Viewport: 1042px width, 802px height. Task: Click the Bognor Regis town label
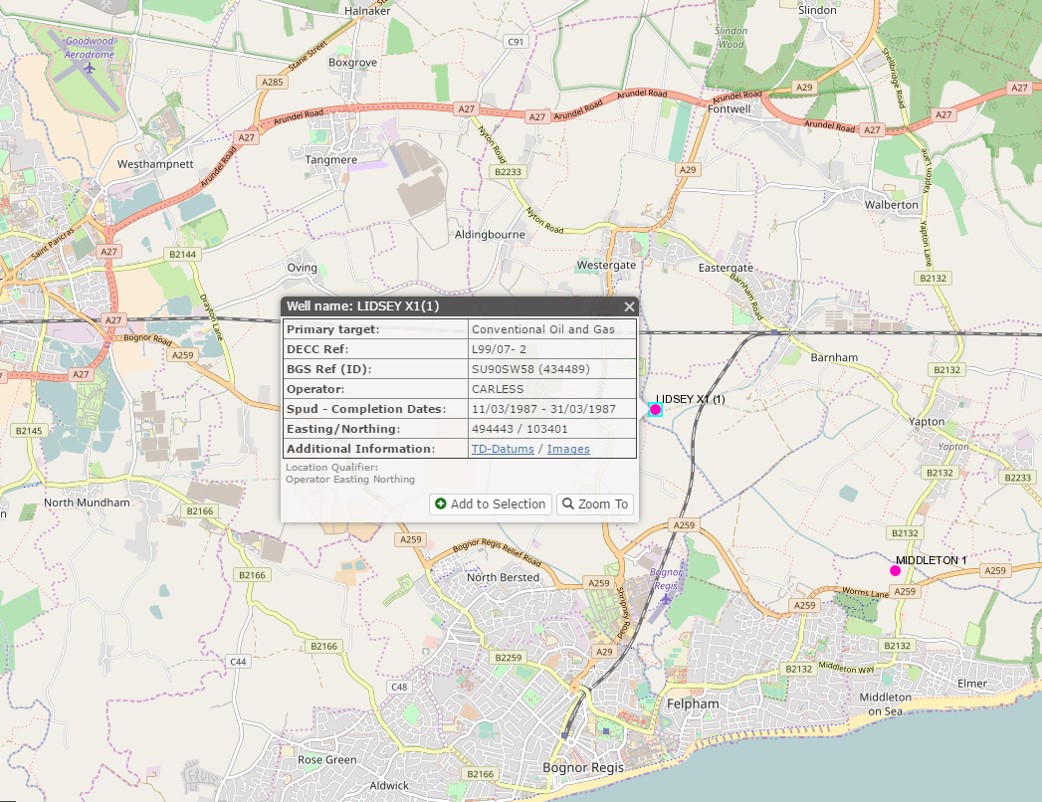pyautogui.click(x=582, y=768)
